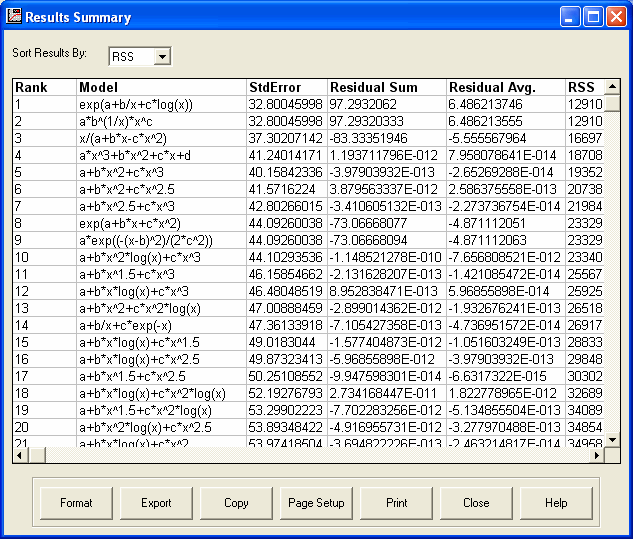Click StdError value 40.15842336
633x539 pixels.
pos(285,172)
